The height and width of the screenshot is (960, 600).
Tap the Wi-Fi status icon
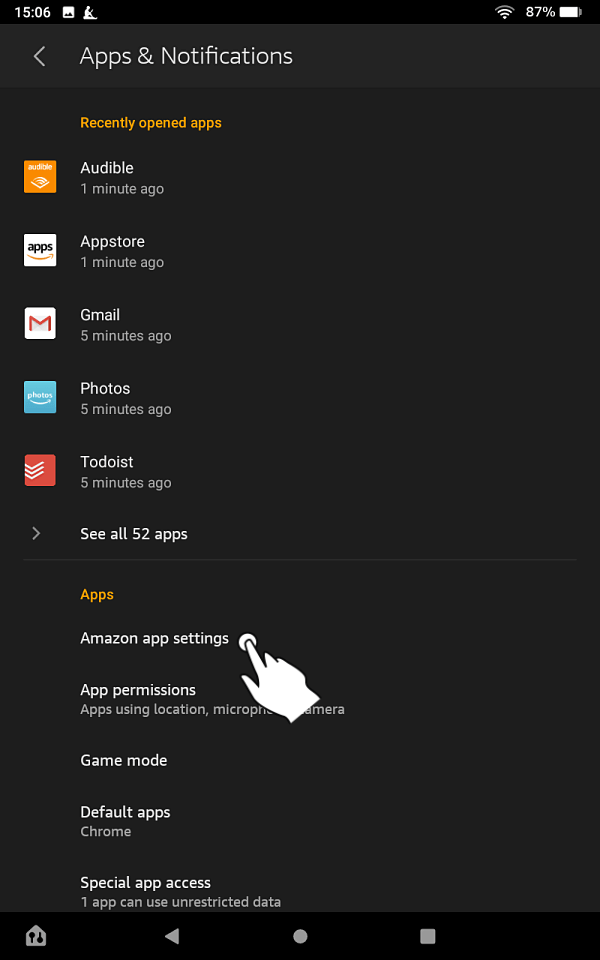tap(504, 12)
